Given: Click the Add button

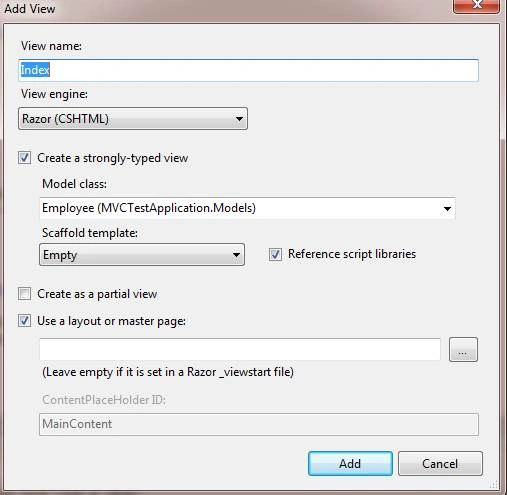Looking at the screenshot, I should [x=350, y=464].
